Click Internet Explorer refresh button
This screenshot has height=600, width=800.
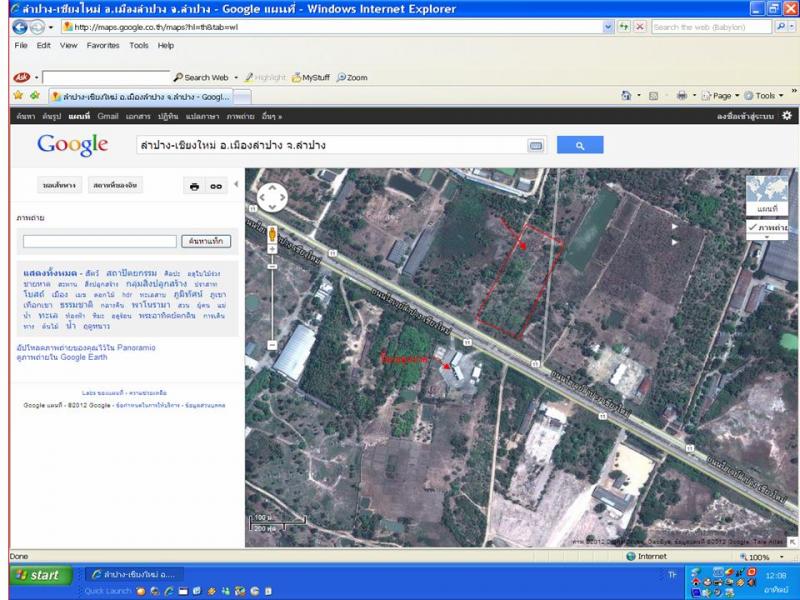coord(625,27)
